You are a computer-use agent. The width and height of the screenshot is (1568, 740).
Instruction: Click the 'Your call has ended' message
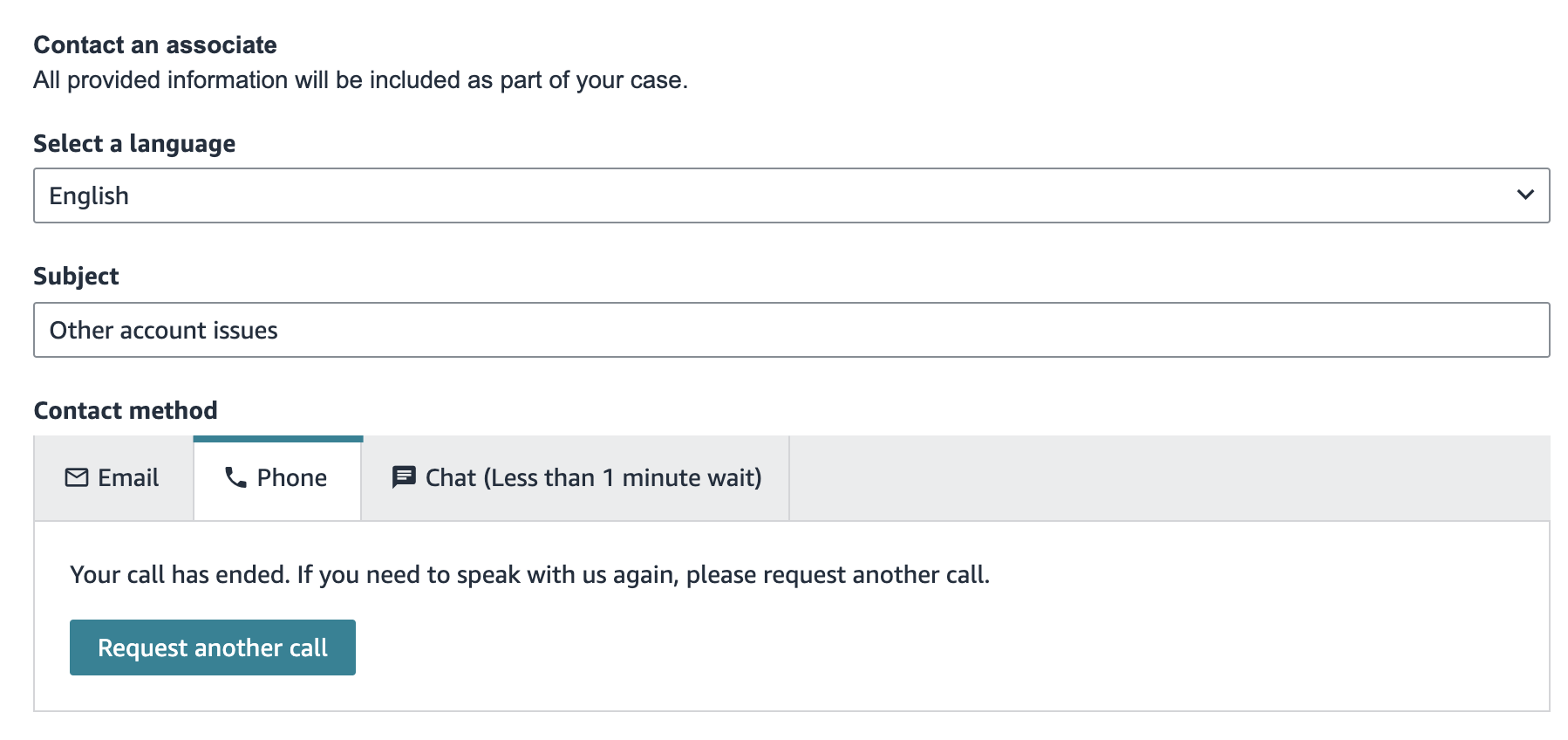530,575
